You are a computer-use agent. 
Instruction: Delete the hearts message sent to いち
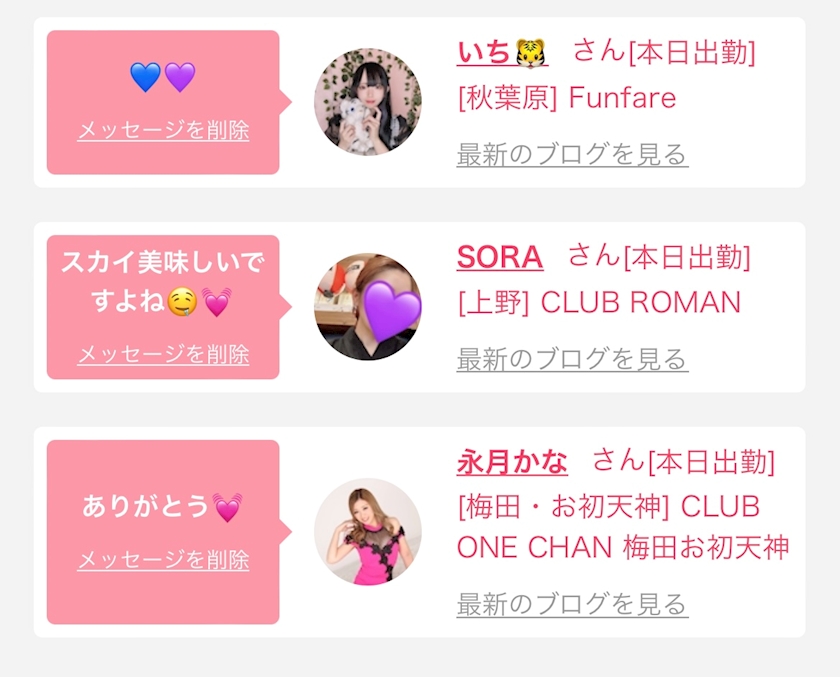click(x=163, y=130)
